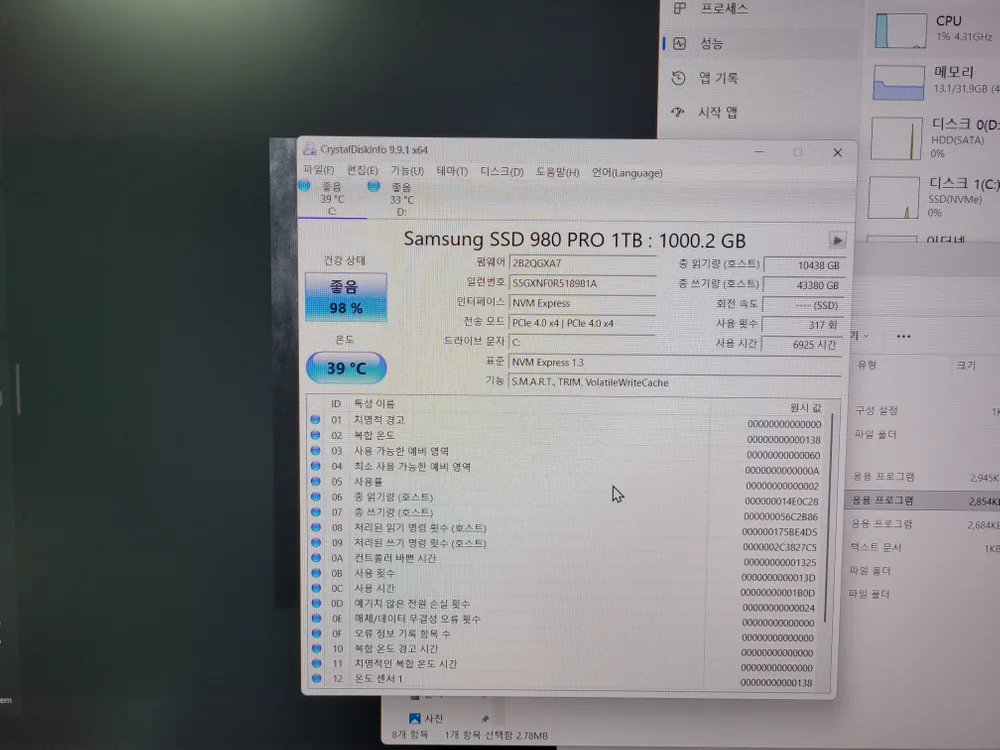1000x750 pixels.
Task: Click the SMART attribute list vertical scrollbar
Action: [x=827, y=518]
